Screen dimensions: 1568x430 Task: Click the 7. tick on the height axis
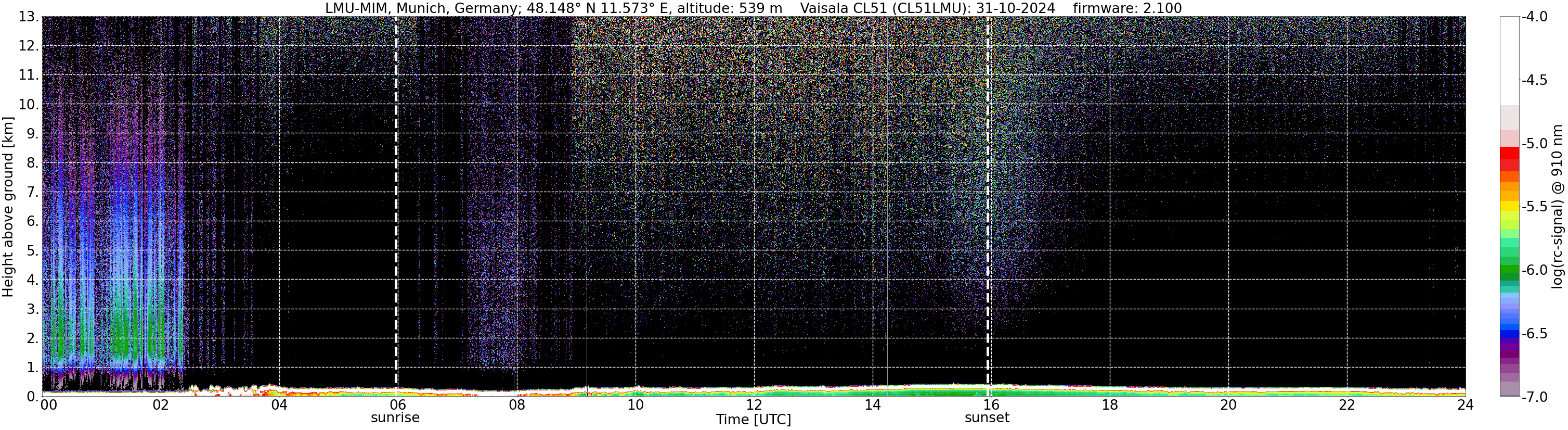[32, 192]
